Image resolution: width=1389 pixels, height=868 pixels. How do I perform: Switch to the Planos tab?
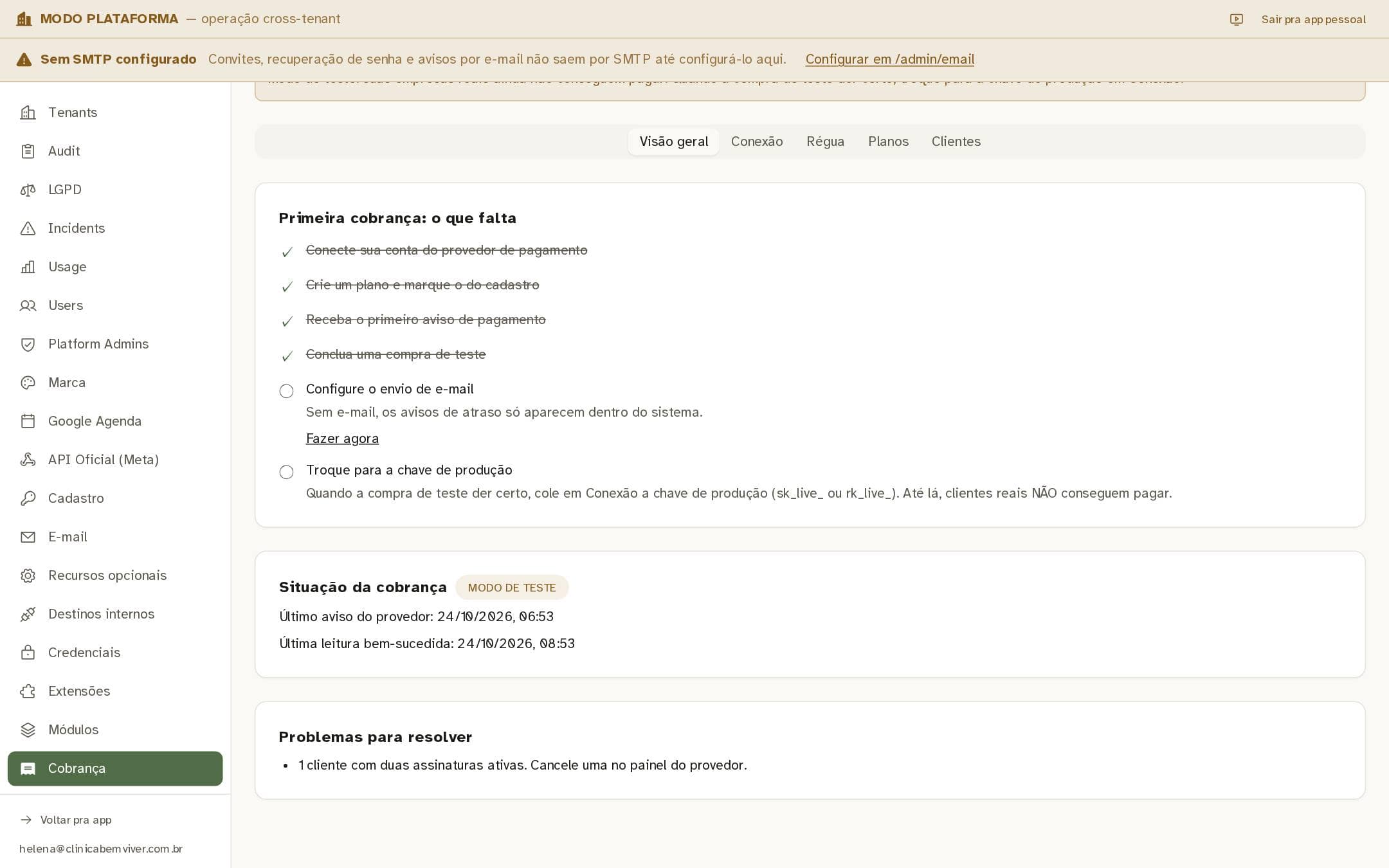pyautogui.click(x=888, y=141)
